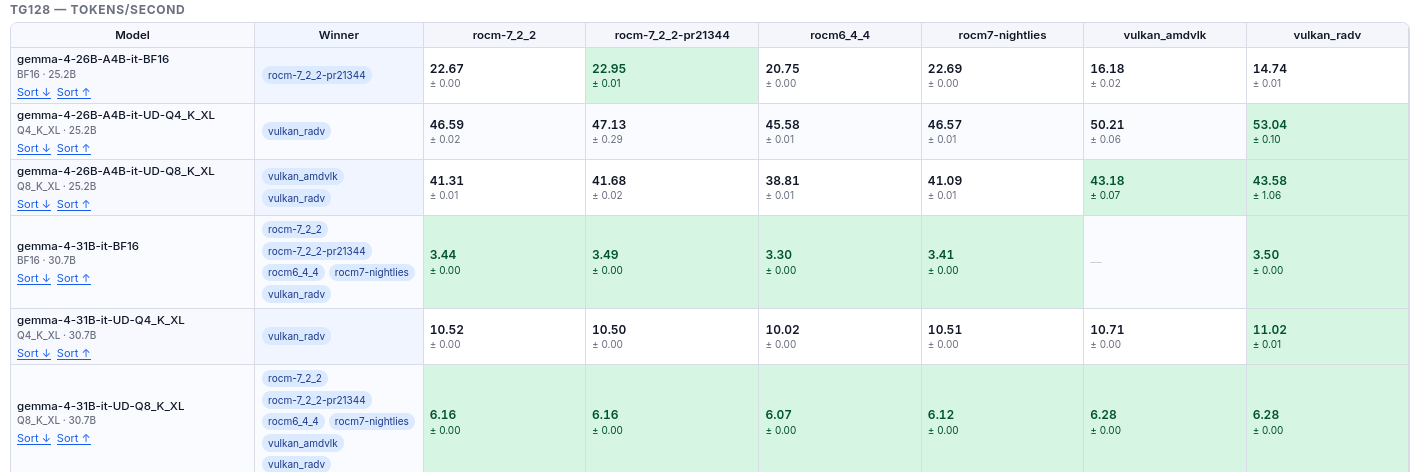
Task: Click the vulkan_radv column header
Action: click(x=1327, y=35)
